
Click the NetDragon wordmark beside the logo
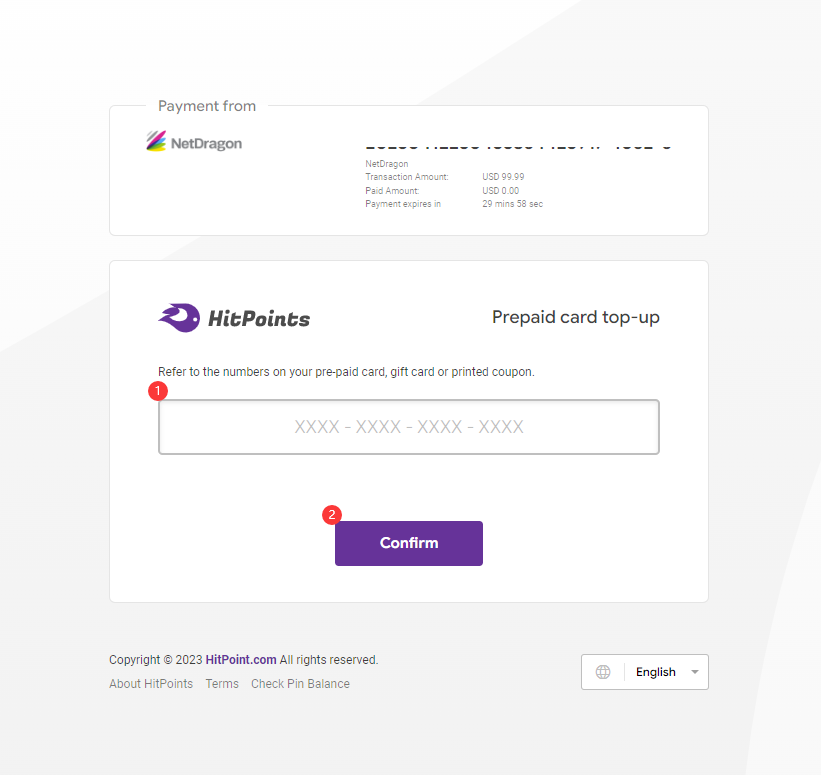(206, 143)
